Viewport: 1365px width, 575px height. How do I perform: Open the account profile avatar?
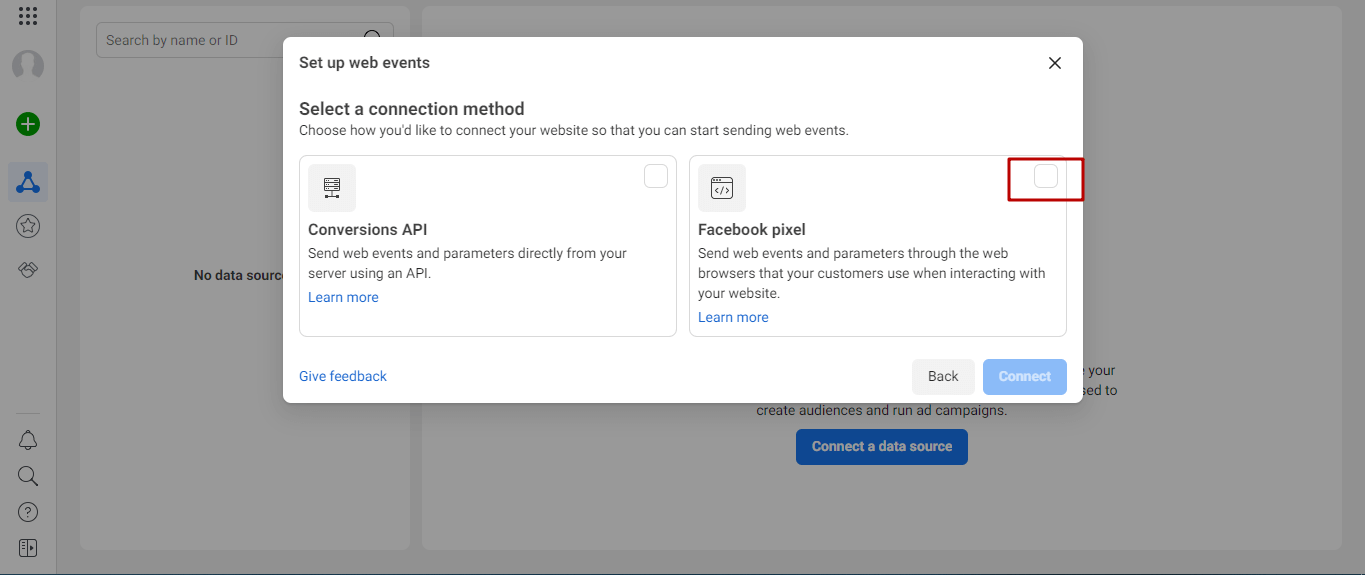click(x=28, y=66)
